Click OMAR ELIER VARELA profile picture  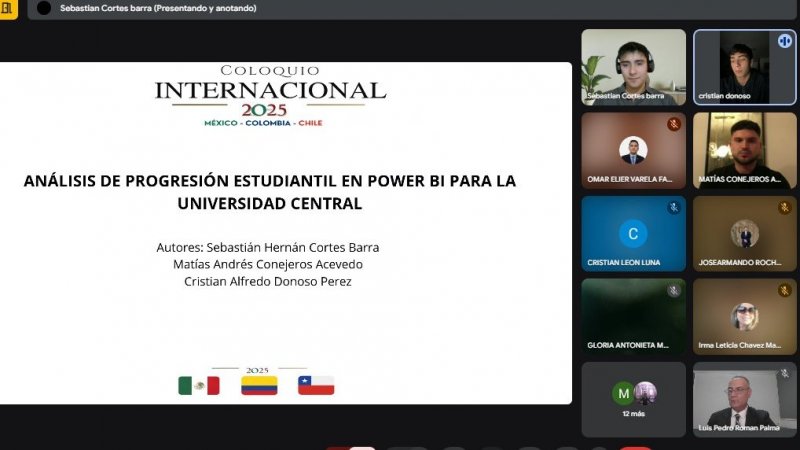(633, 150)
